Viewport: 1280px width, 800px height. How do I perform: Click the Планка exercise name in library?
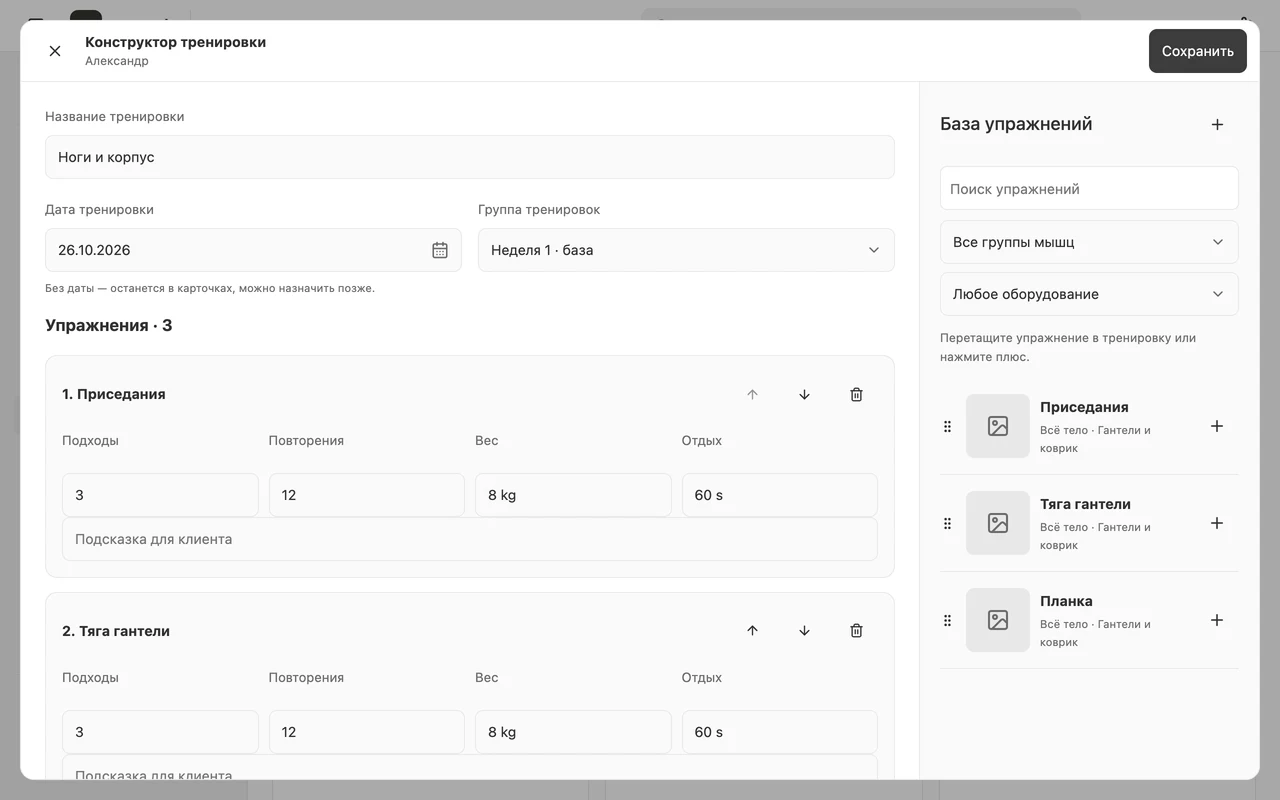click(1066, 601)
